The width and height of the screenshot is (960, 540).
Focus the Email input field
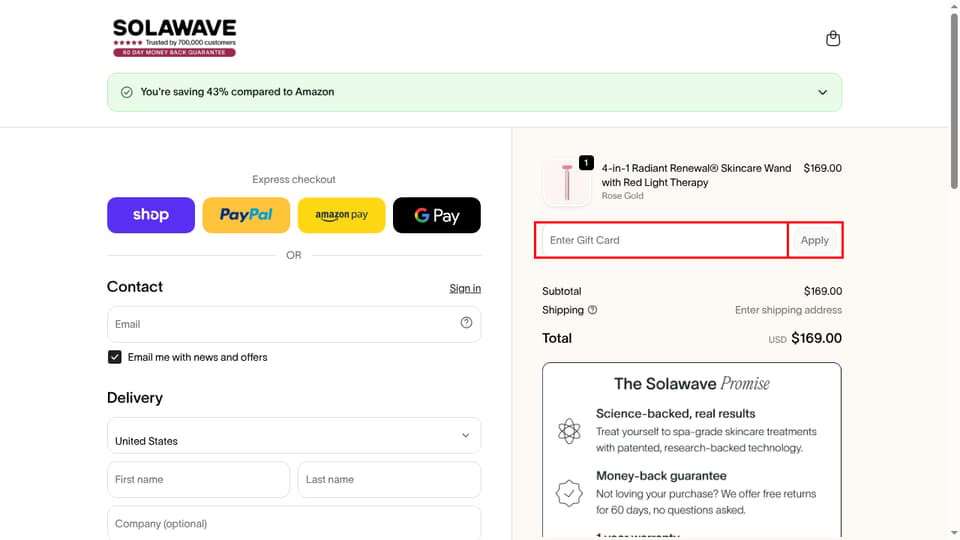pos(294,324)
